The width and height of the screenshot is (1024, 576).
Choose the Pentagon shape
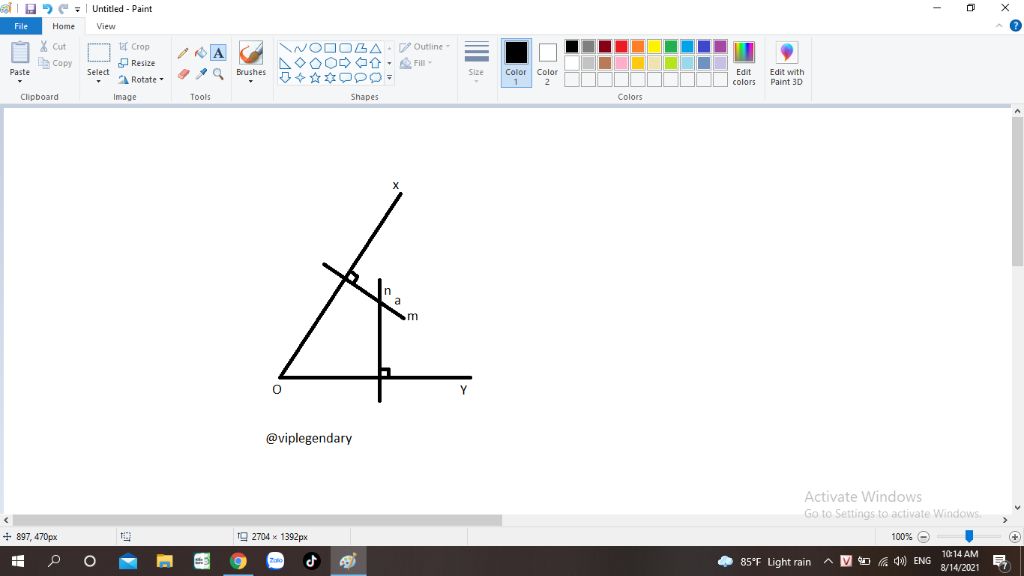tap(315, 63)
